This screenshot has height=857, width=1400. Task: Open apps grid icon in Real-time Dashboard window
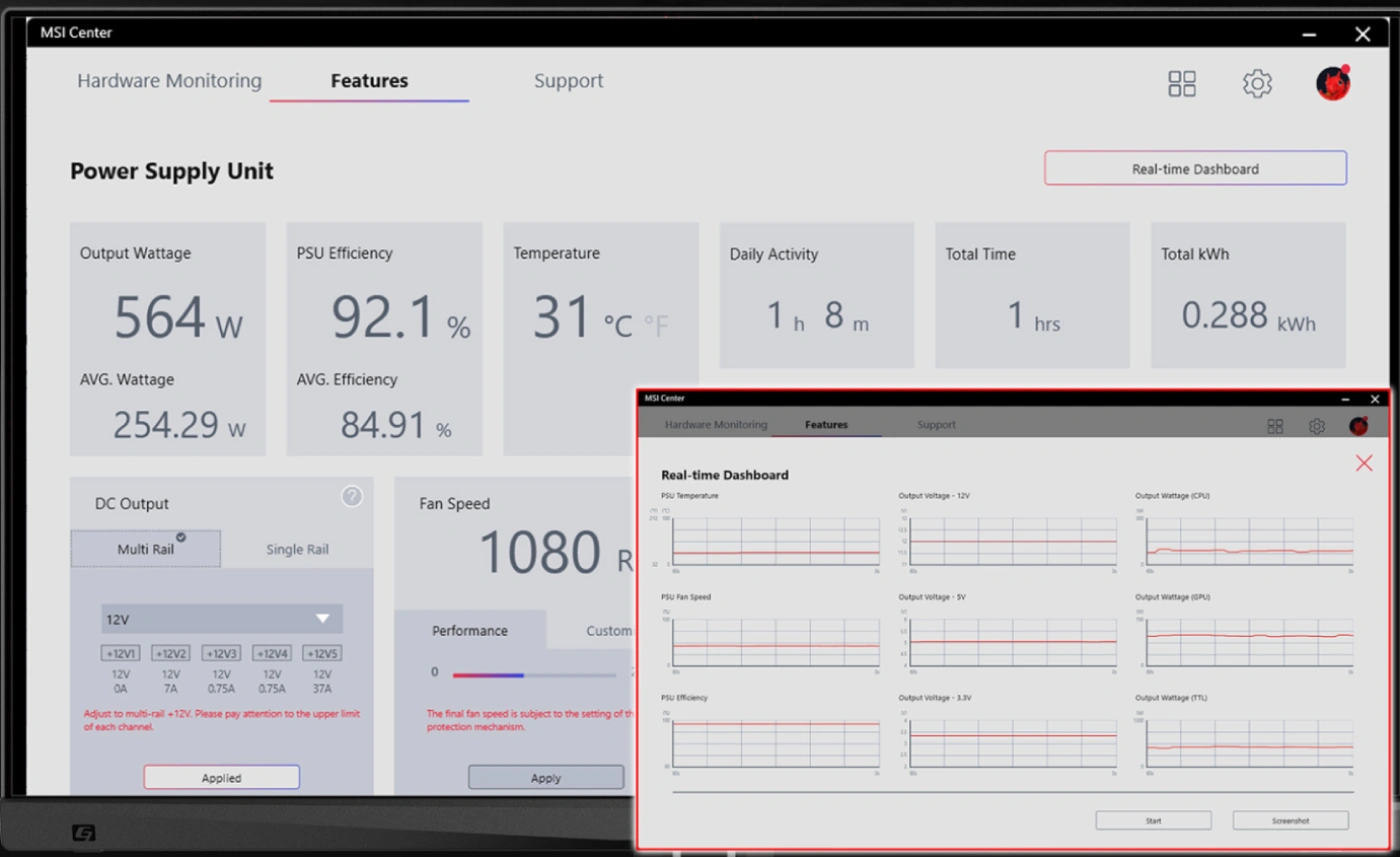[1275, 426]
